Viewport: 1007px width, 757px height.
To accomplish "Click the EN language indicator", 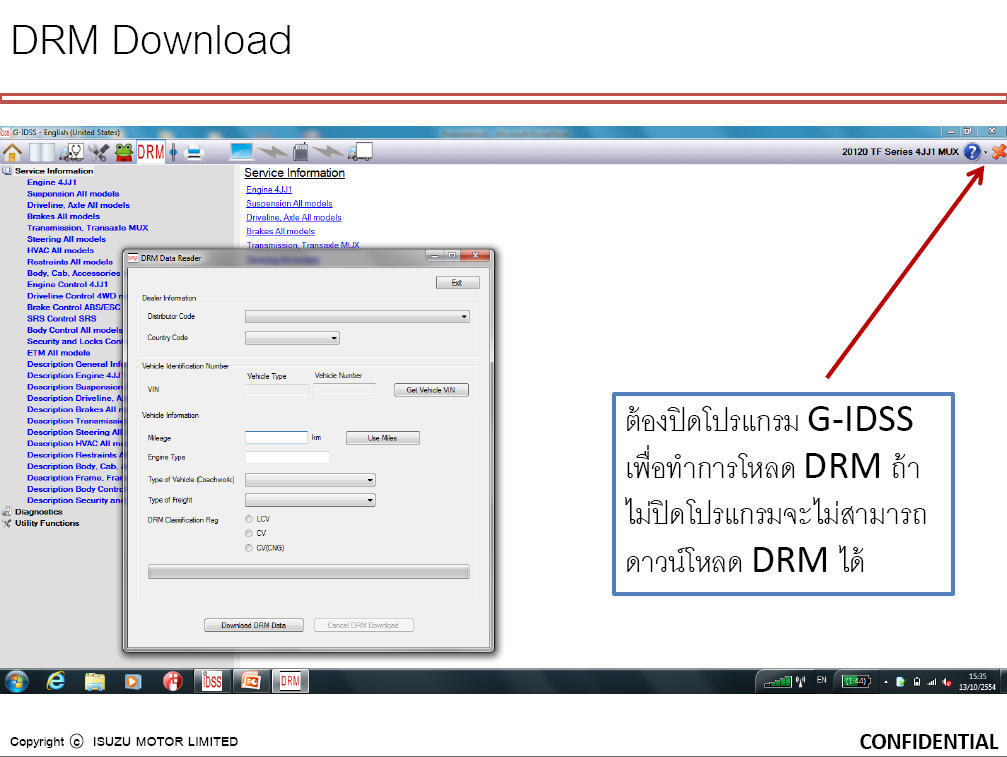I will pos(821,680).
